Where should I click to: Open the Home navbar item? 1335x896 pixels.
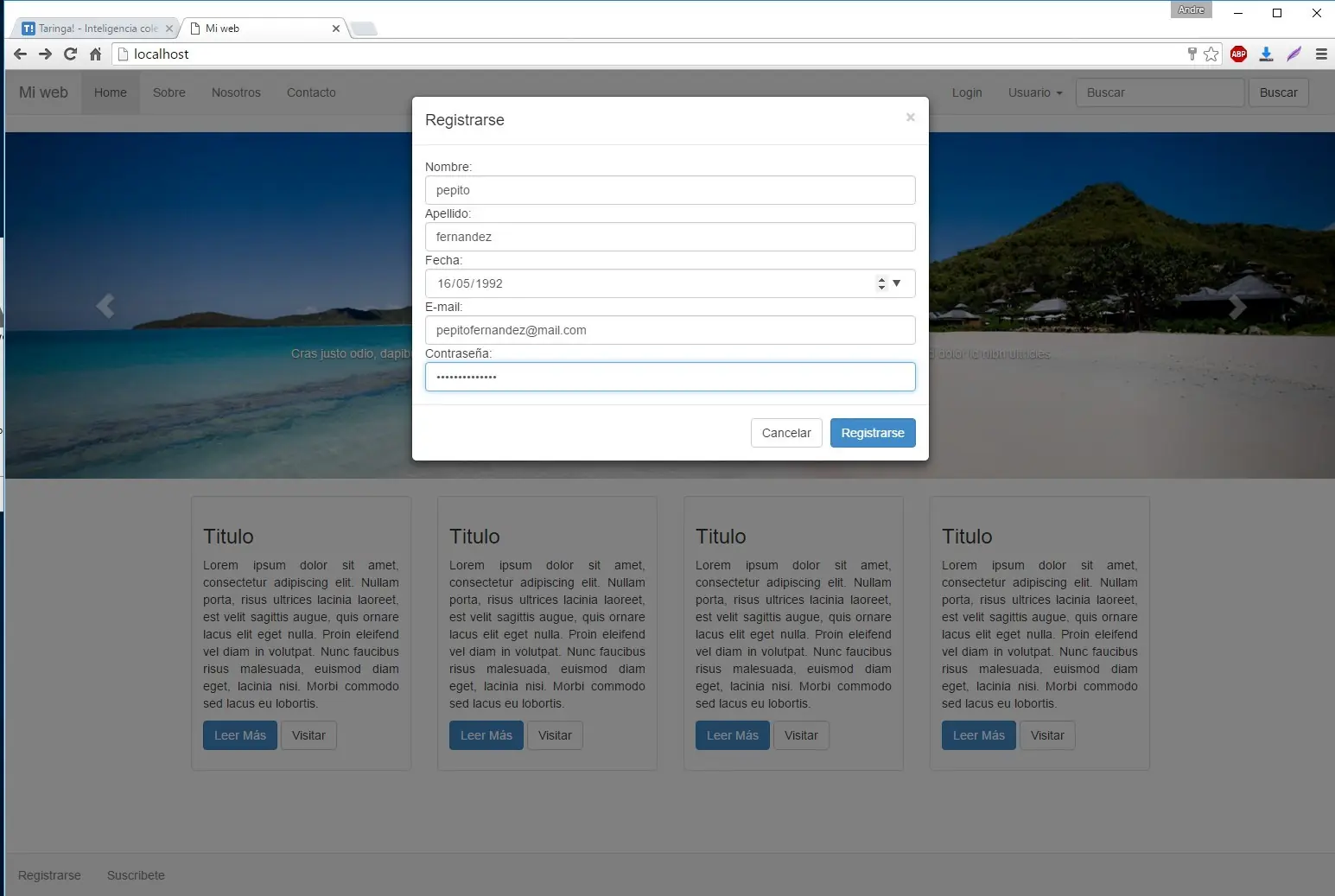click(x=111, y=92)
